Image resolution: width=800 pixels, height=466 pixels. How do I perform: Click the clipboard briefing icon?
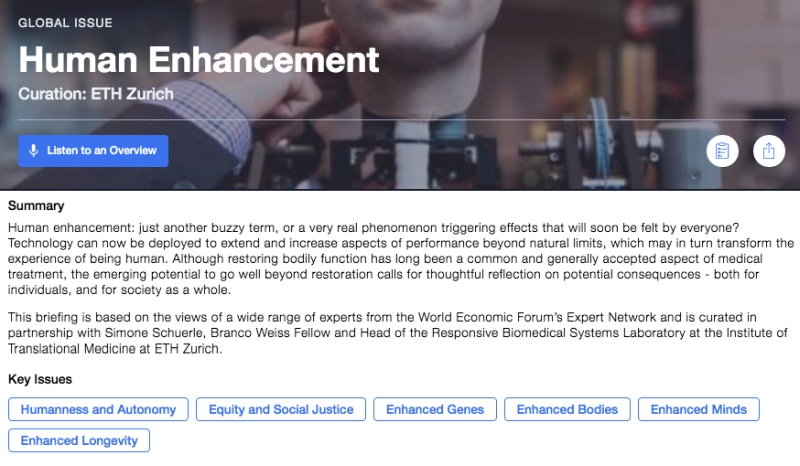point(722,151)
